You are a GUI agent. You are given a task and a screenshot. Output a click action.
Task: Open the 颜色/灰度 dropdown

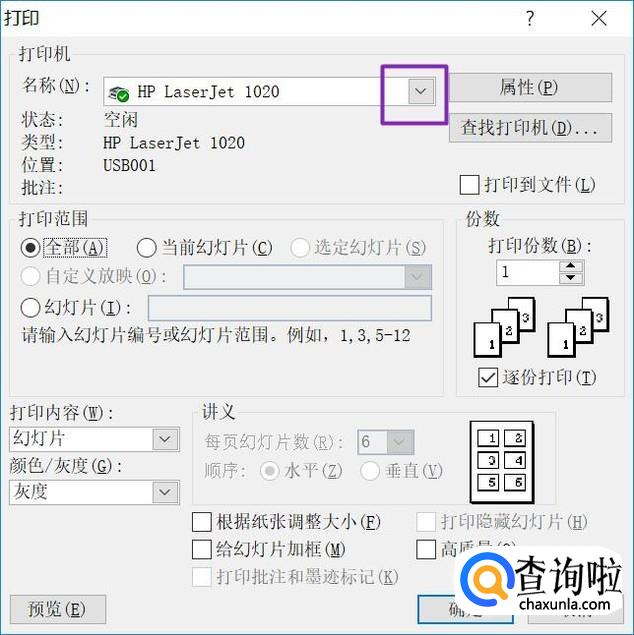165,492
